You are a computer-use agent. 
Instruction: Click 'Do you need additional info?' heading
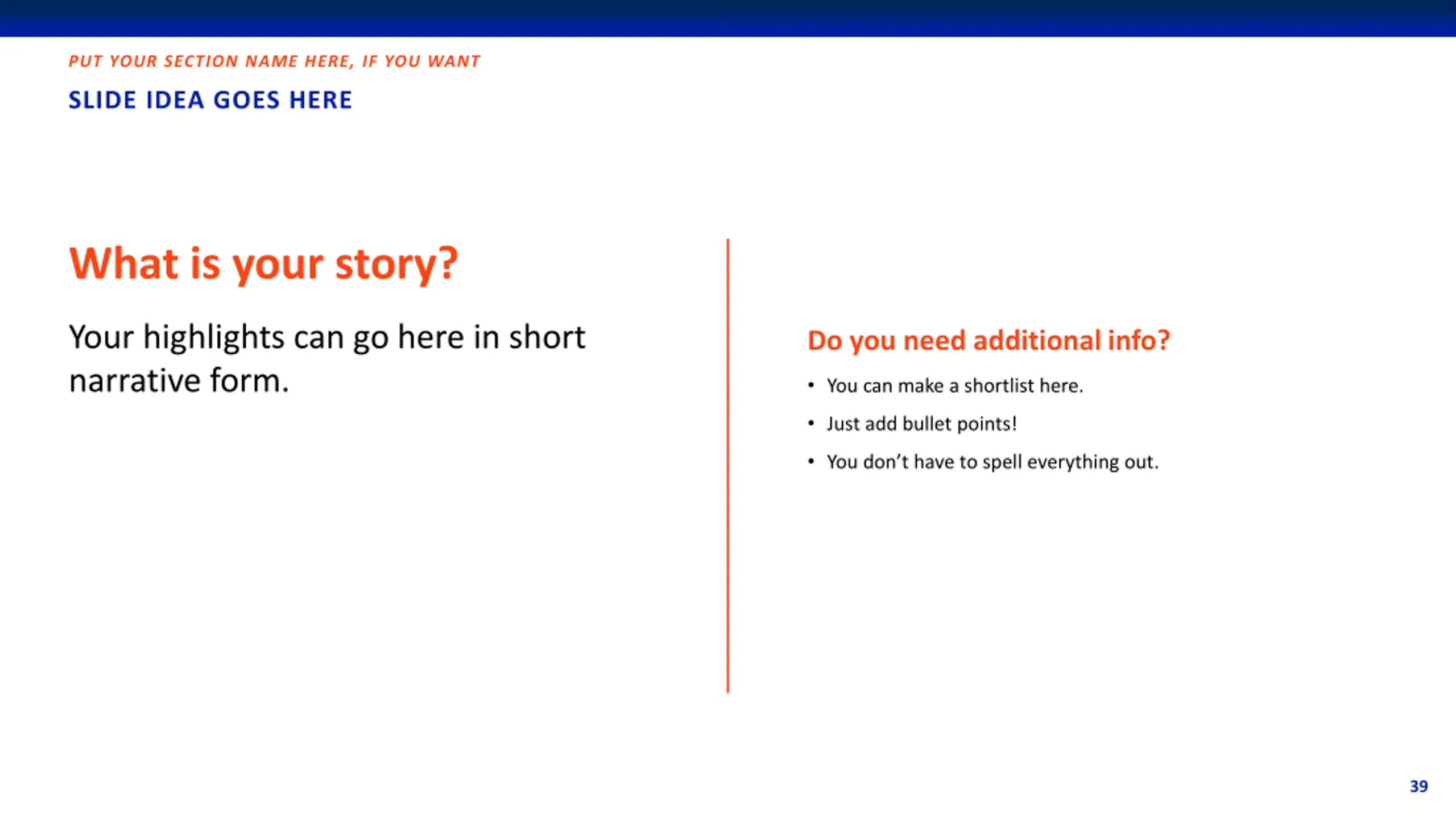point(988,341)
